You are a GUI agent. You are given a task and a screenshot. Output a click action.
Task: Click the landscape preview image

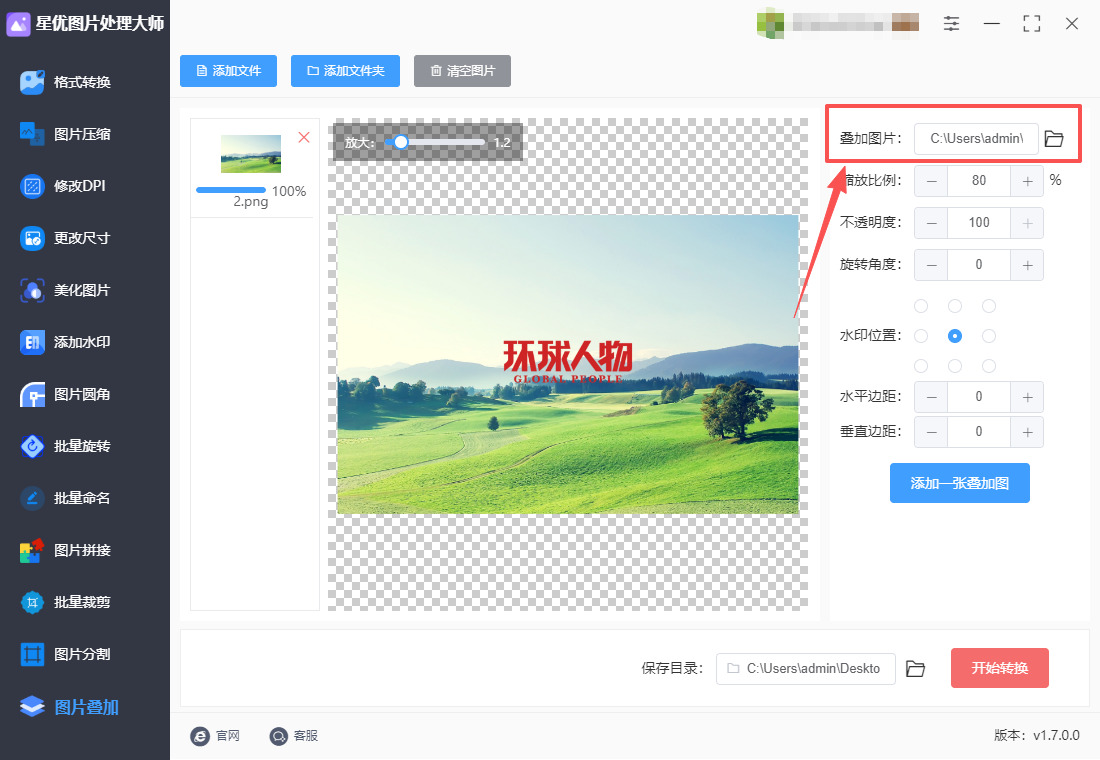click(x=568, y=364)
